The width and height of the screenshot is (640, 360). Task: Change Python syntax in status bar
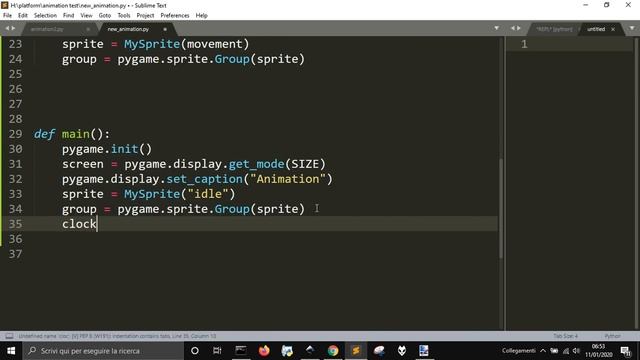pos(612,336)
